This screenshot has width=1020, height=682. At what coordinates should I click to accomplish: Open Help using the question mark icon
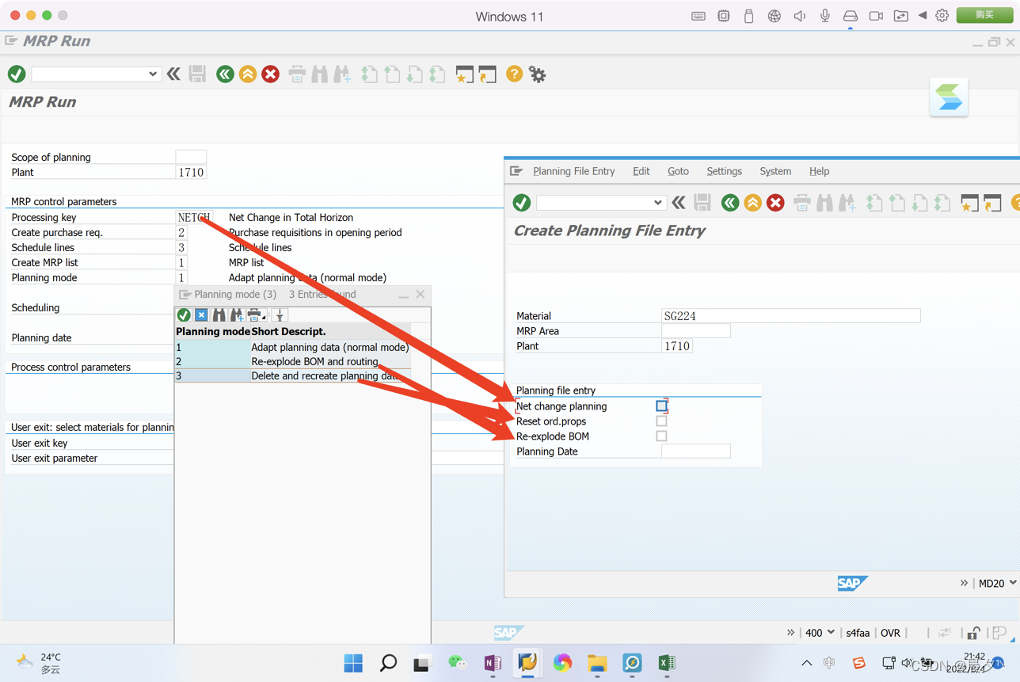pyautogui.click(x=514, y=74)
